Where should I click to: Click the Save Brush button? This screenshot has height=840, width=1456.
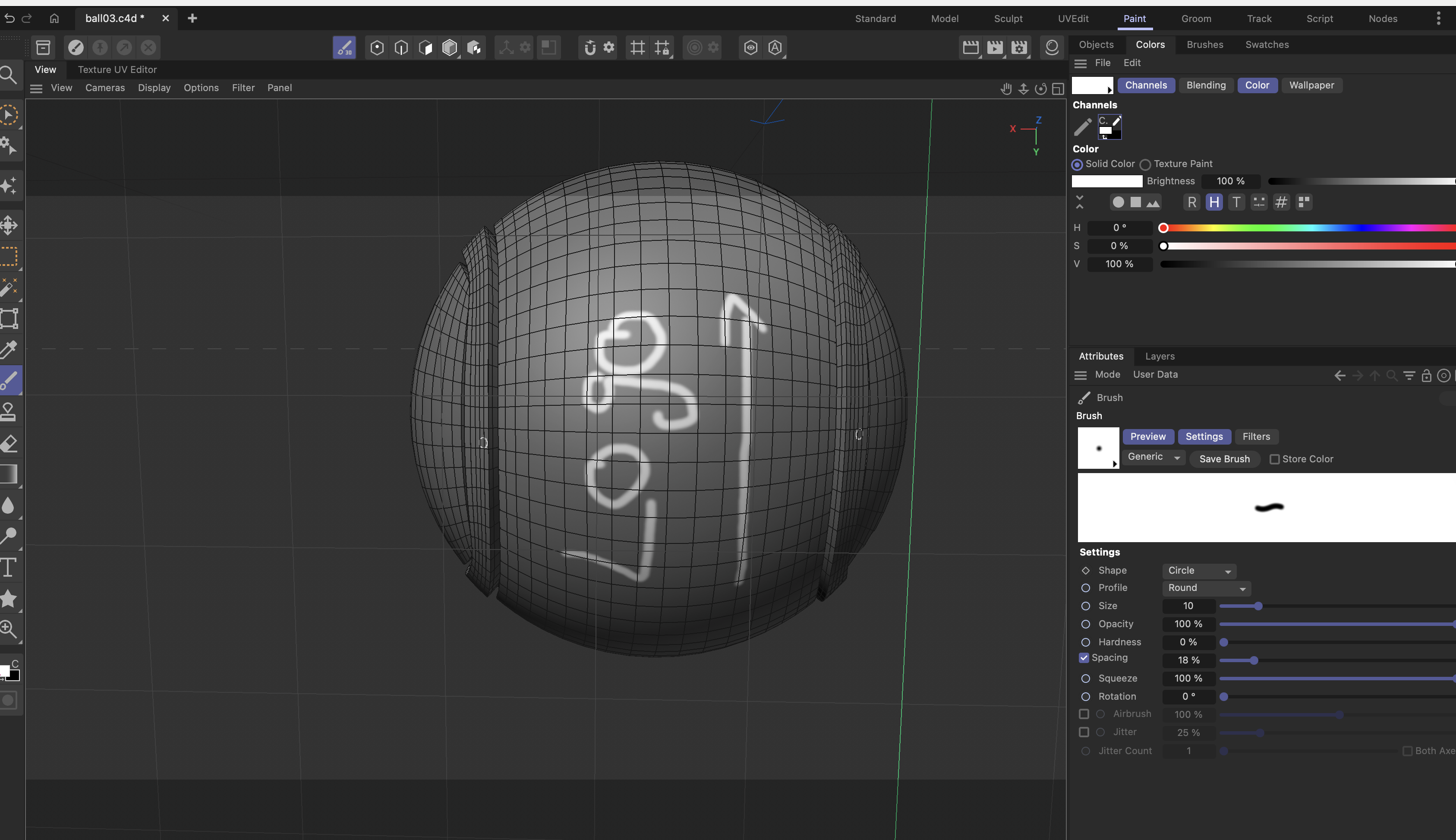click(1224, 459)
